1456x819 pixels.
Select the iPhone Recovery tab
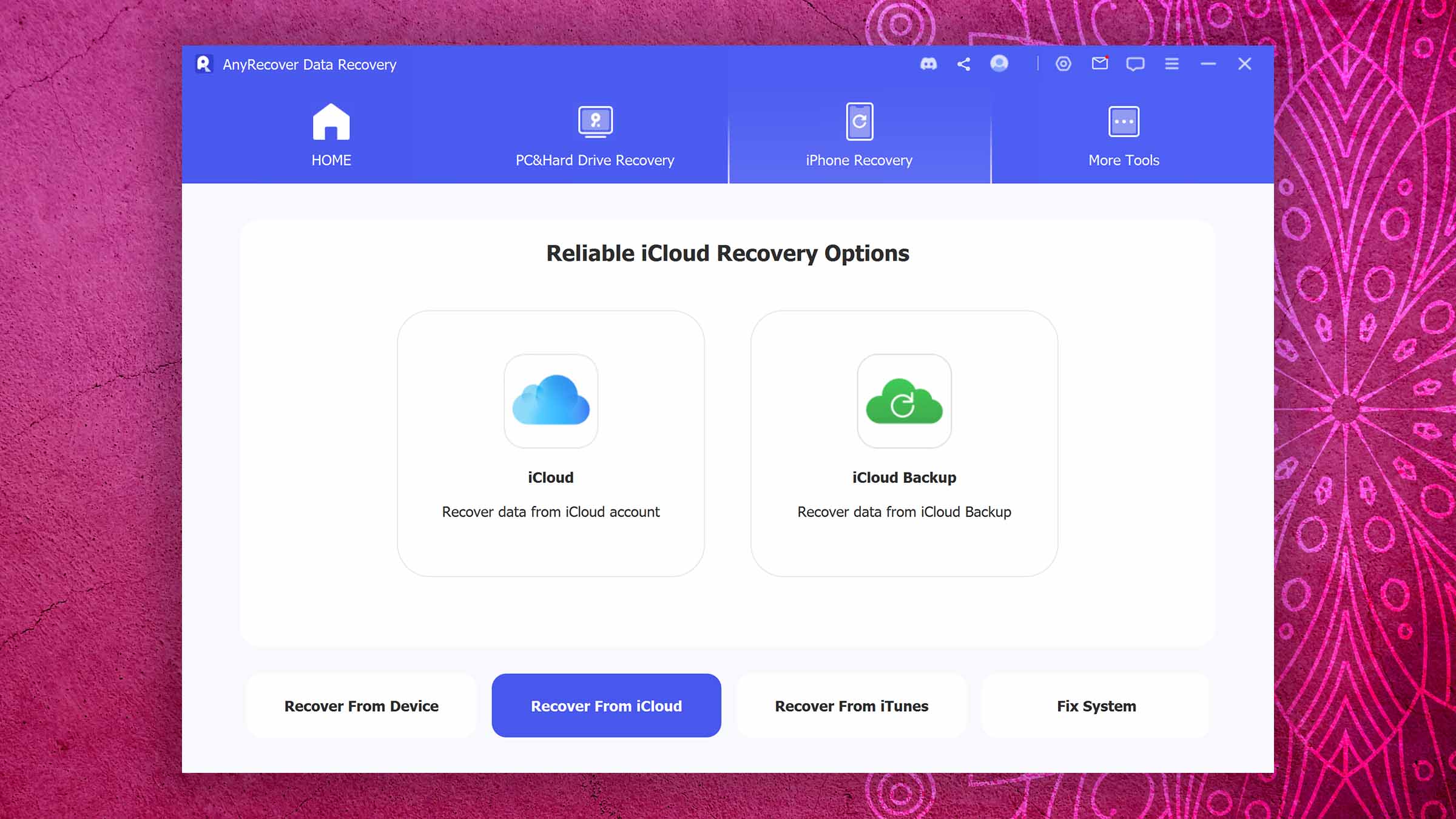[859, 135]
